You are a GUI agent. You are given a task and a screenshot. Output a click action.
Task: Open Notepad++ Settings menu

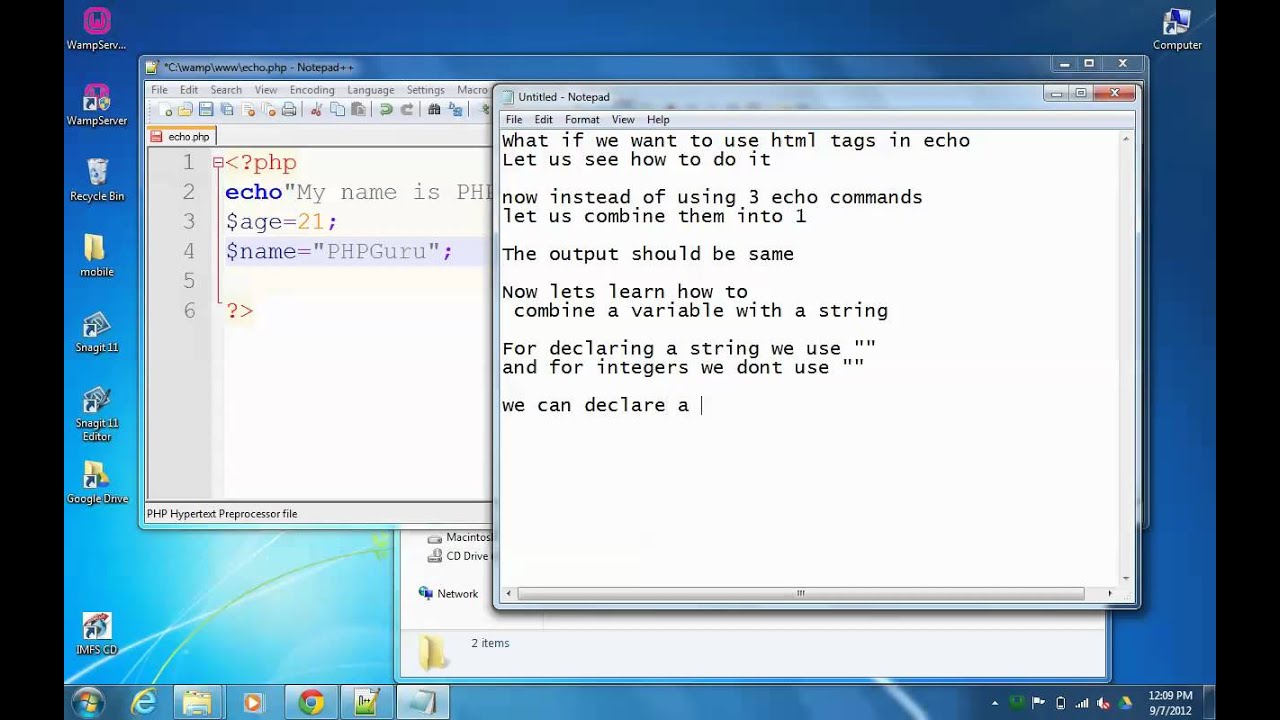click(426, 90)
